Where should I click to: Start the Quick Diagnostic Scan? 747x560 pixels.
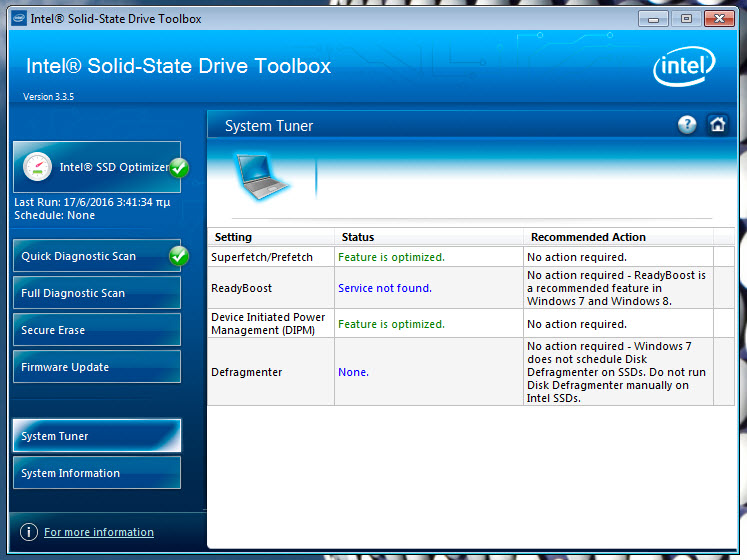tap(97, 256)
